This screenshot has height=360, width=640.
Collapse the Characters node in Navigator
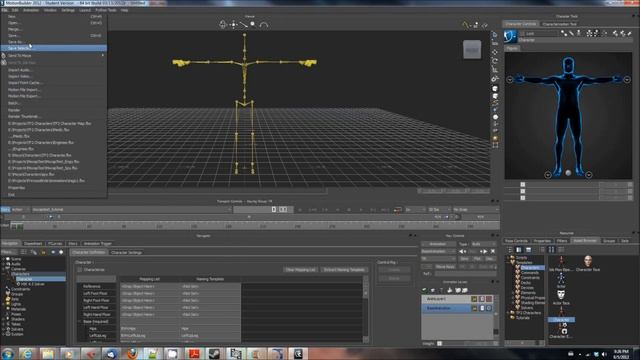point(3,274)
